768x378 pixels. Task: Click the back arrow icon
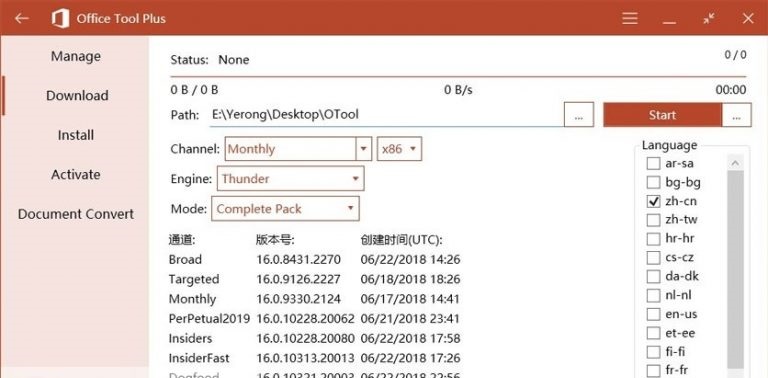click(22, 19)
